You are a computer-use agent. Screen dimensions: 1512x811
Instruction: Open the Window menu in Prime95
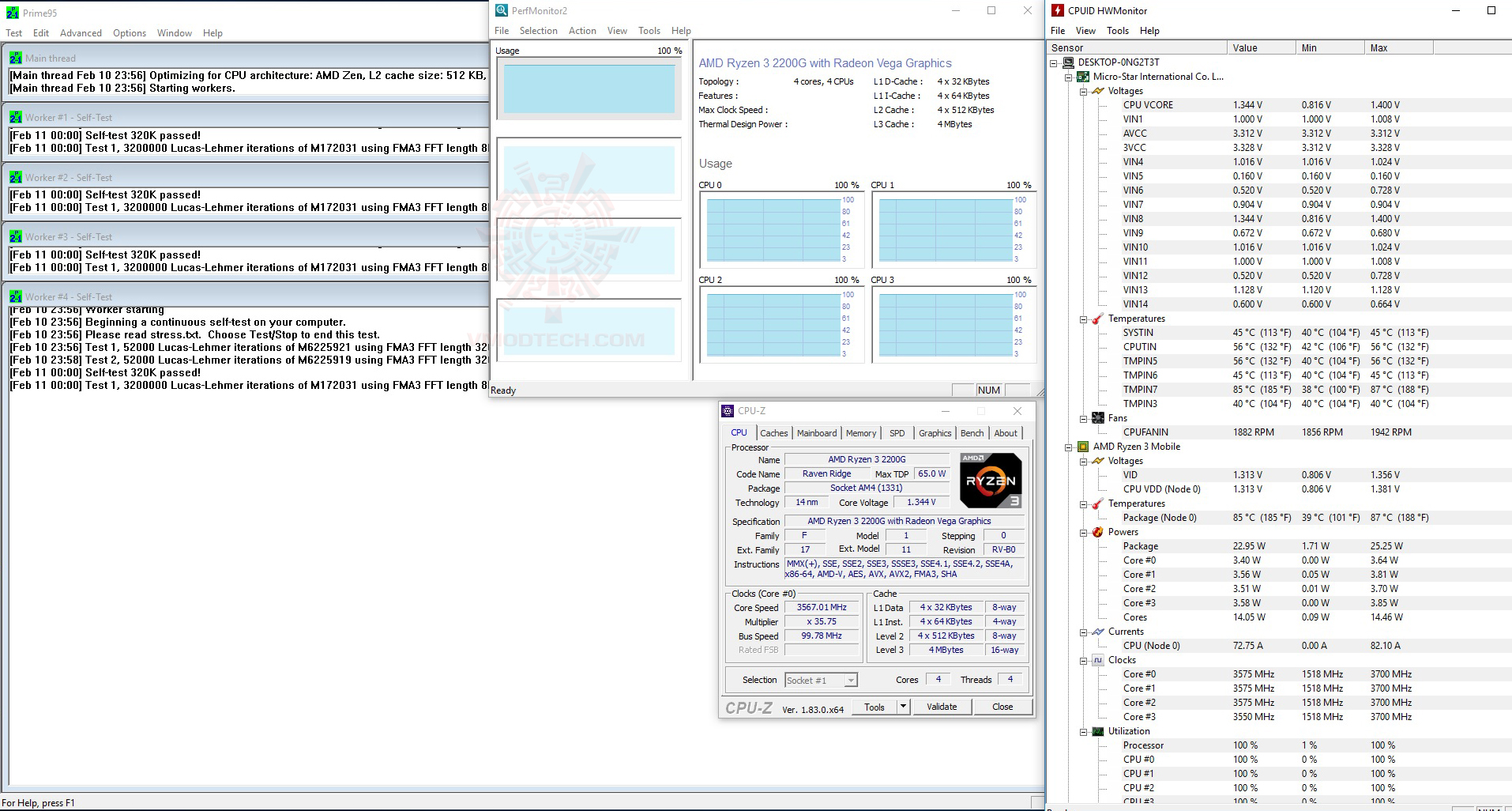click(x=174, y=33)
